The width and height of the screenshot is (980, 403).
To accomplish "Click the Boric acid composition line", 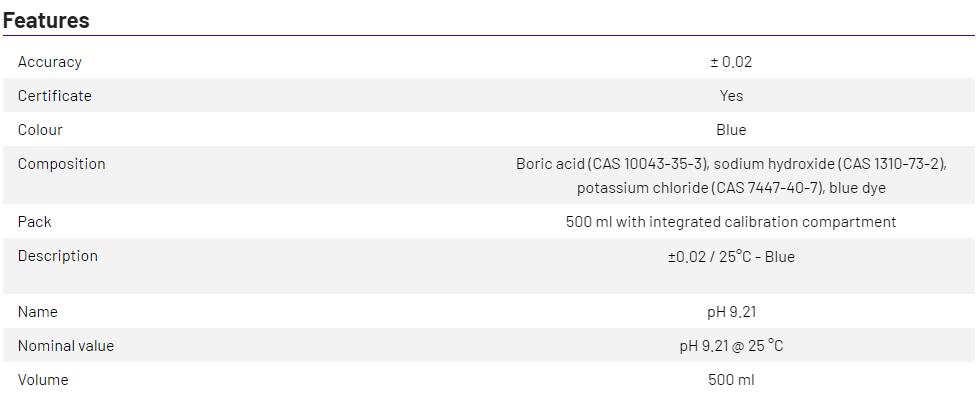I will pos(731,164).
